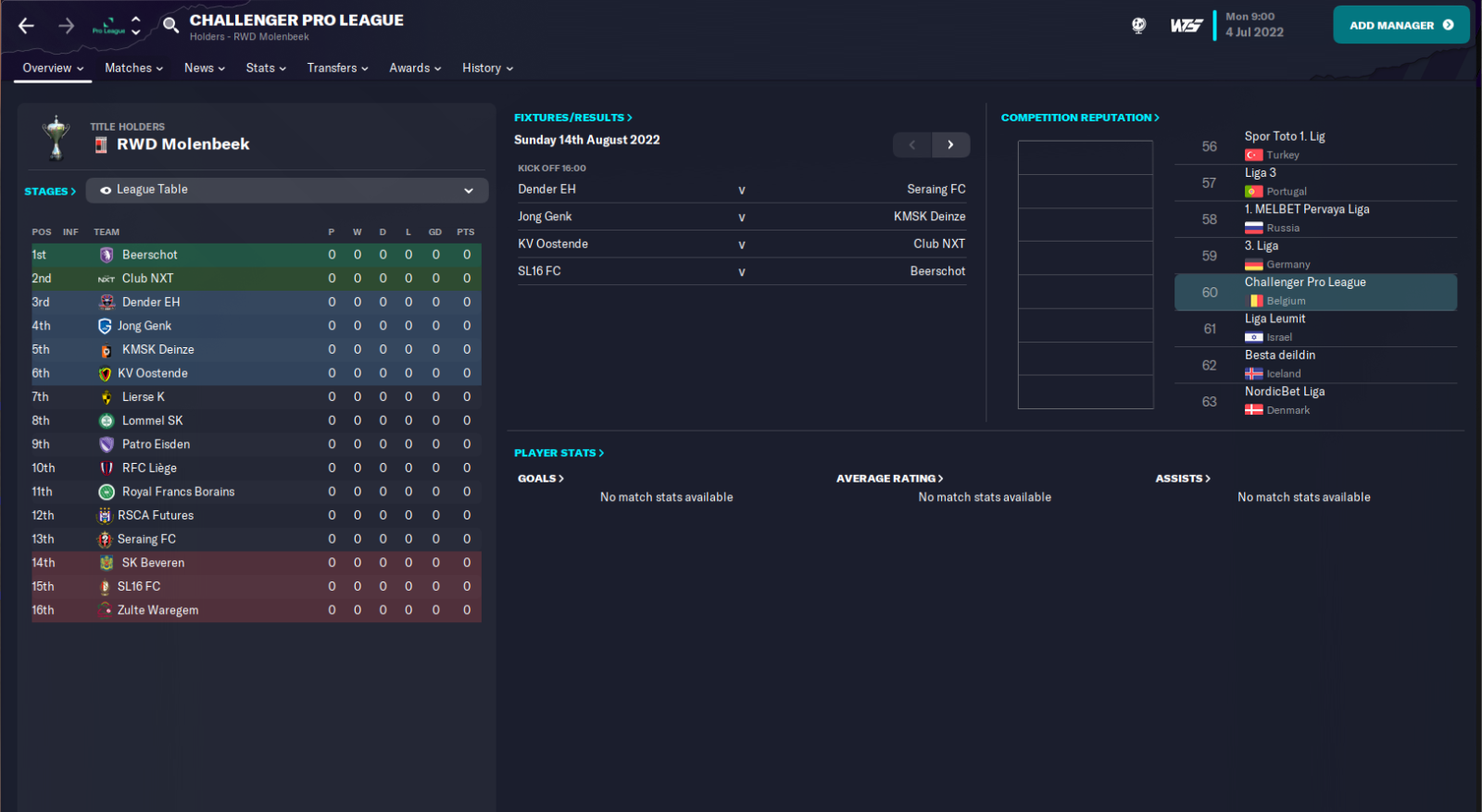Open the League Table stages dropdown
Image resolution: width=1482 pixels, height=812 pixels.
pos(287,190)
